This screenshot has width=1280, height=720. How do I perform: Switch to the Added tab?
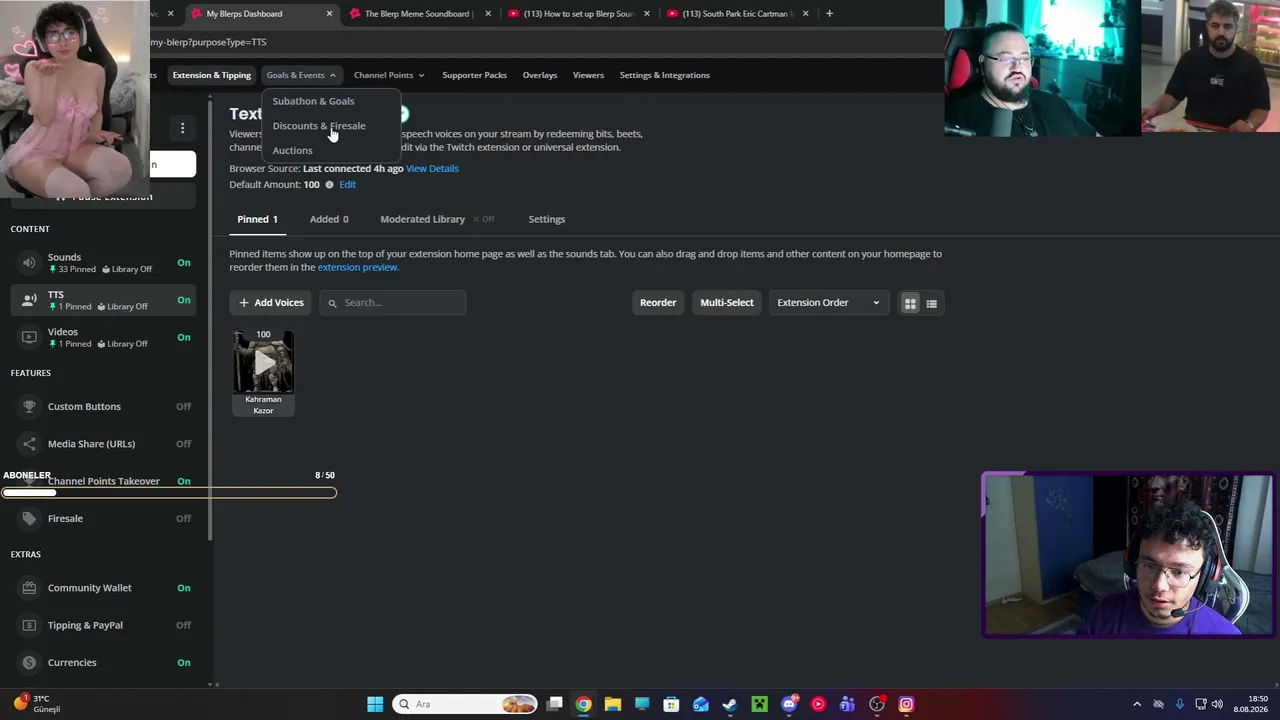(x=329, y=219)
